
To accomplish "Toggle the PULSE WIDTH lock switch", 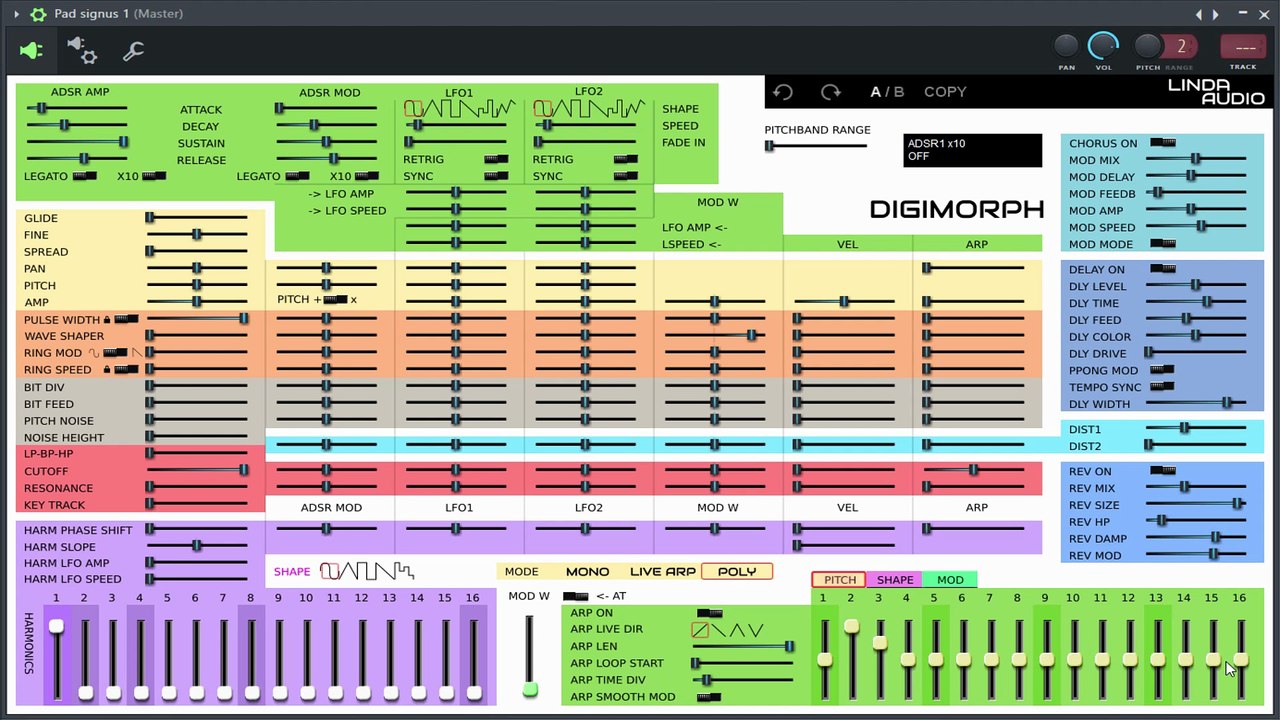I will pos(126,319).
